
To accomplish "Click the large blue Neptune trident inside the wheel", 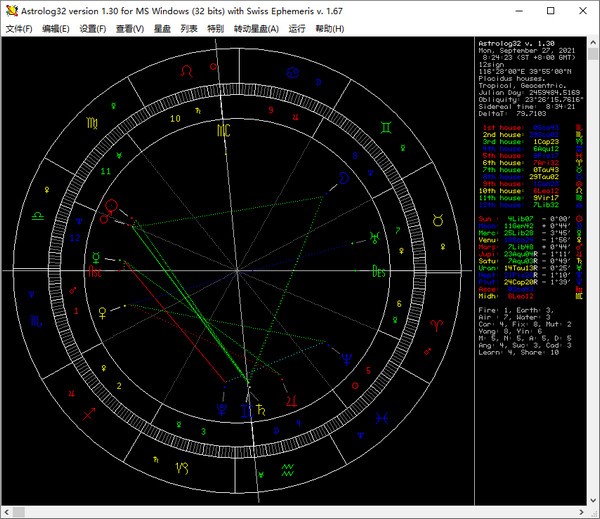I will point(347,359).
